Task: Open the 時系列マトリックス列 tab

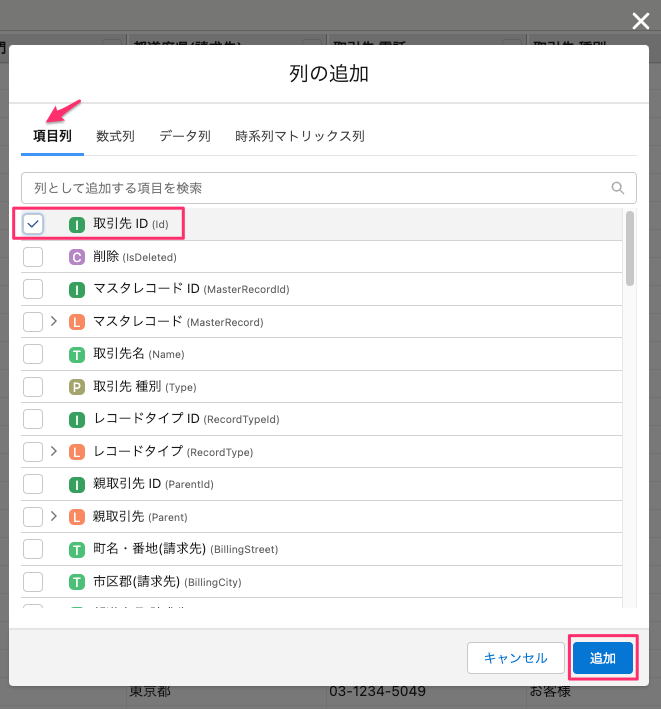Action: point(300,136)
